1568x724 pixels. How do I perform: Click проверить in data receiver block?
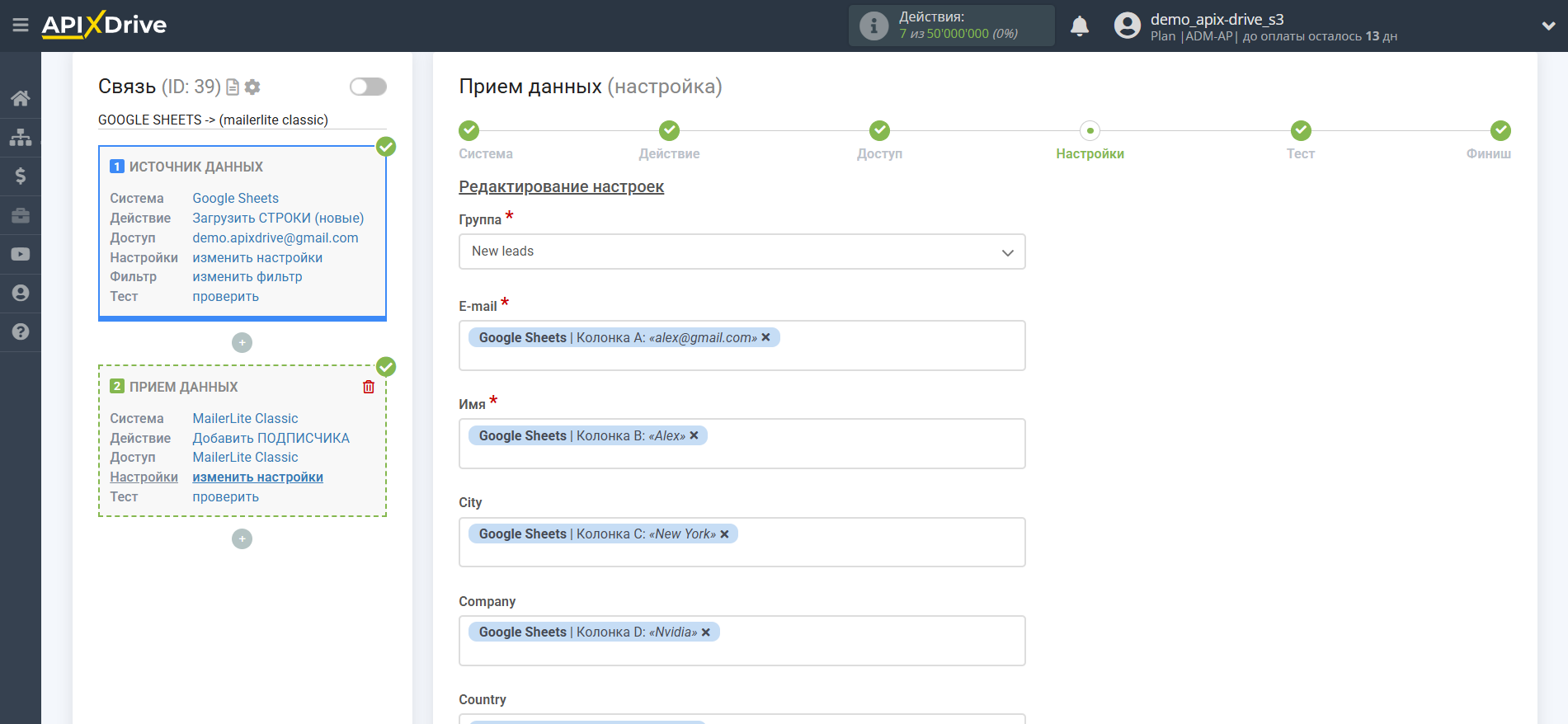tap(225, 496)
